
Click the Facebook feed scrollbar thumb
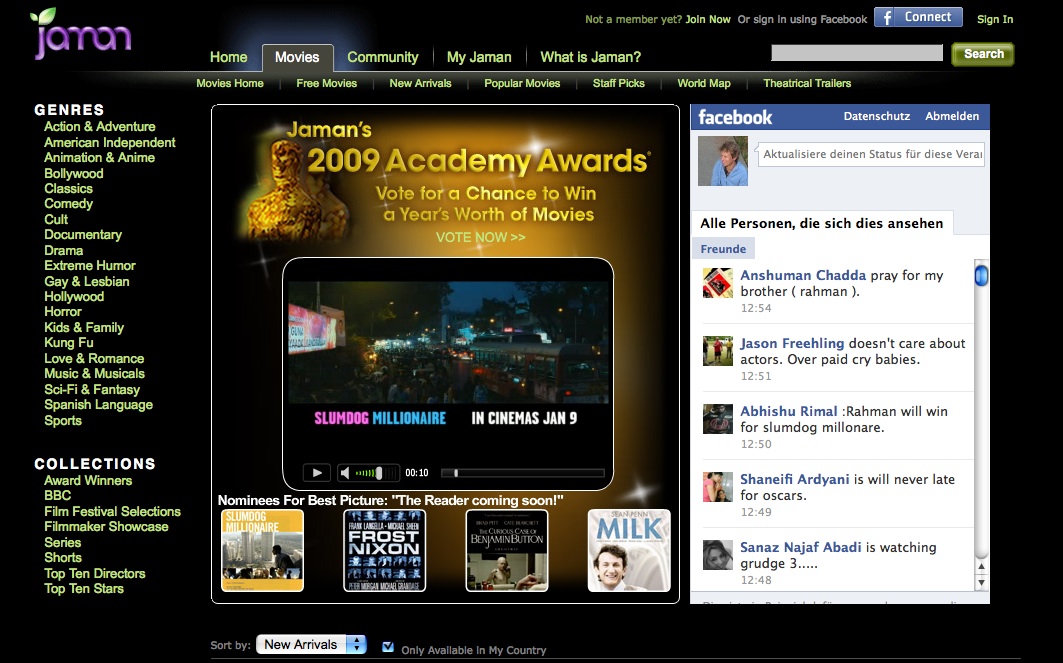[x=981, y=276]
